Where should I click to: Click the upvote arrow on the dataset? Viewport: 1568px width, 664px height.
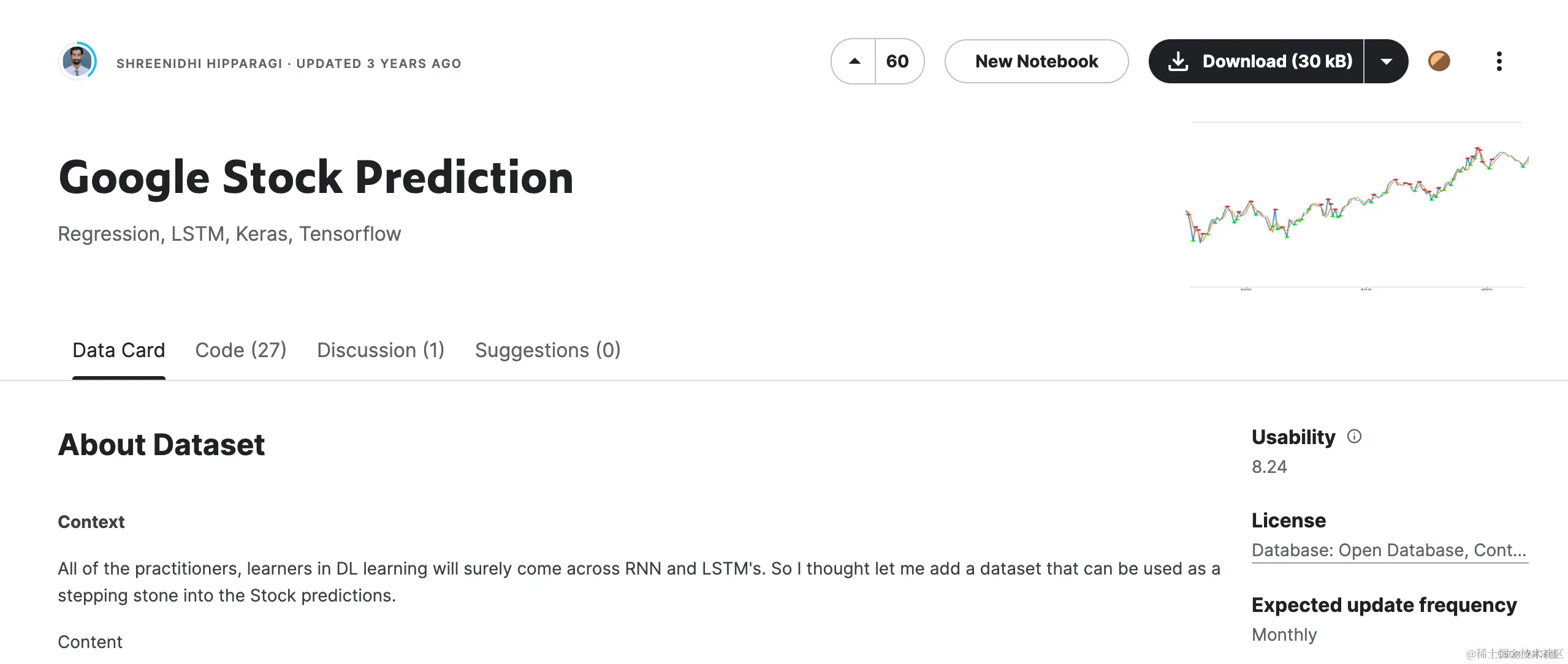click(853, 61)
